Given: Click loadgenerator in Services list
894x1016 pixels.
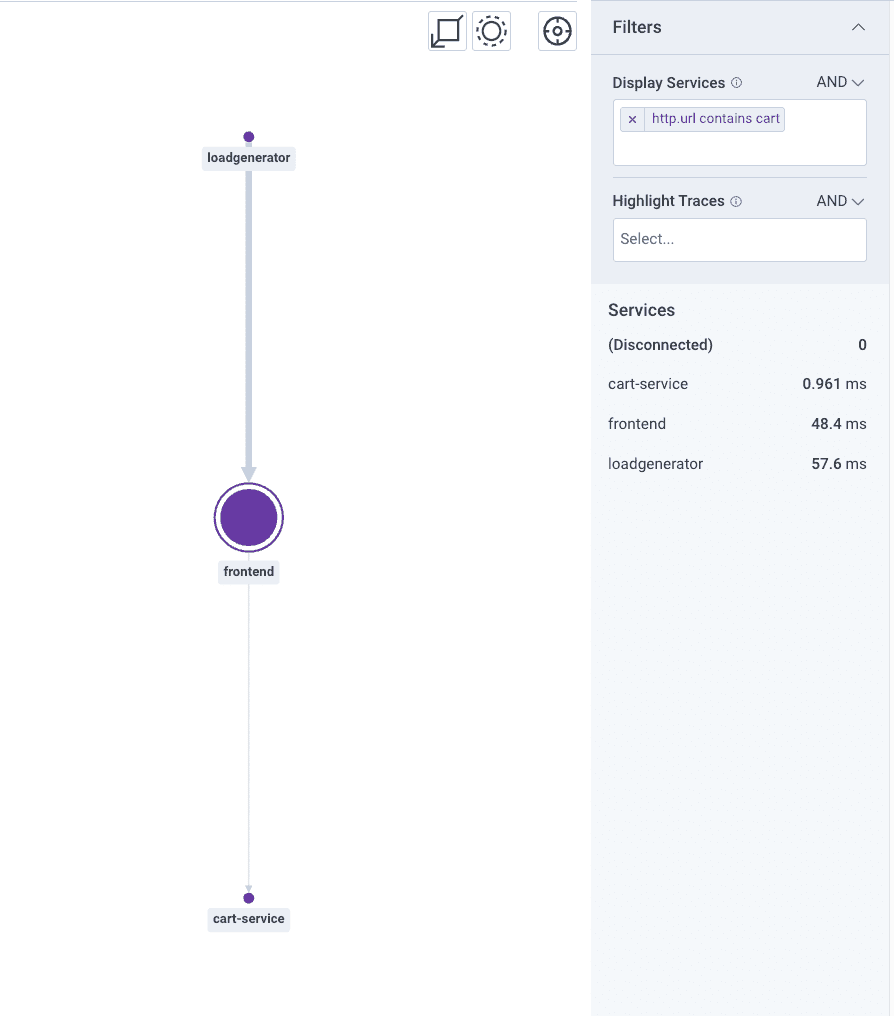Looking at the screenshot, I should [x=655, y=464].
